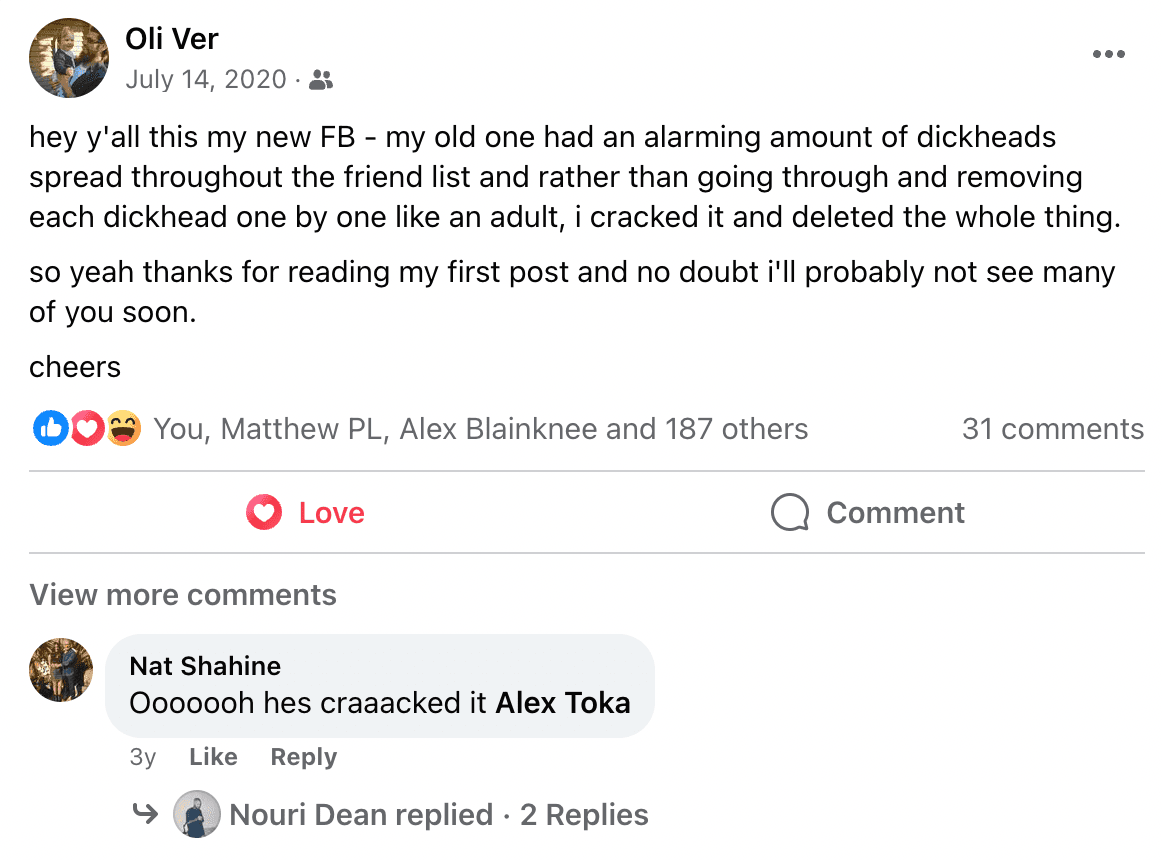Viewport: 1162px width, 860px height.
Task: Click the red heart reaction icon
Action: 87,429
